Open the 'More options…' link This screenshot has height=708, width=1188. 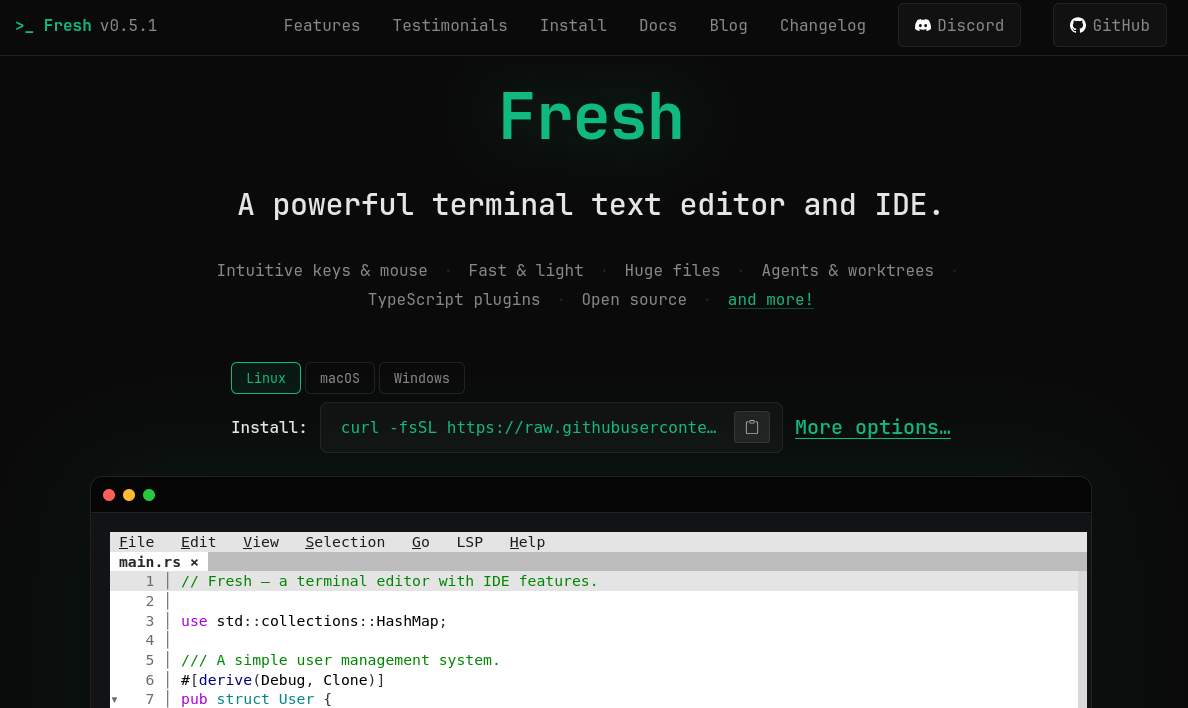(873, 428)
